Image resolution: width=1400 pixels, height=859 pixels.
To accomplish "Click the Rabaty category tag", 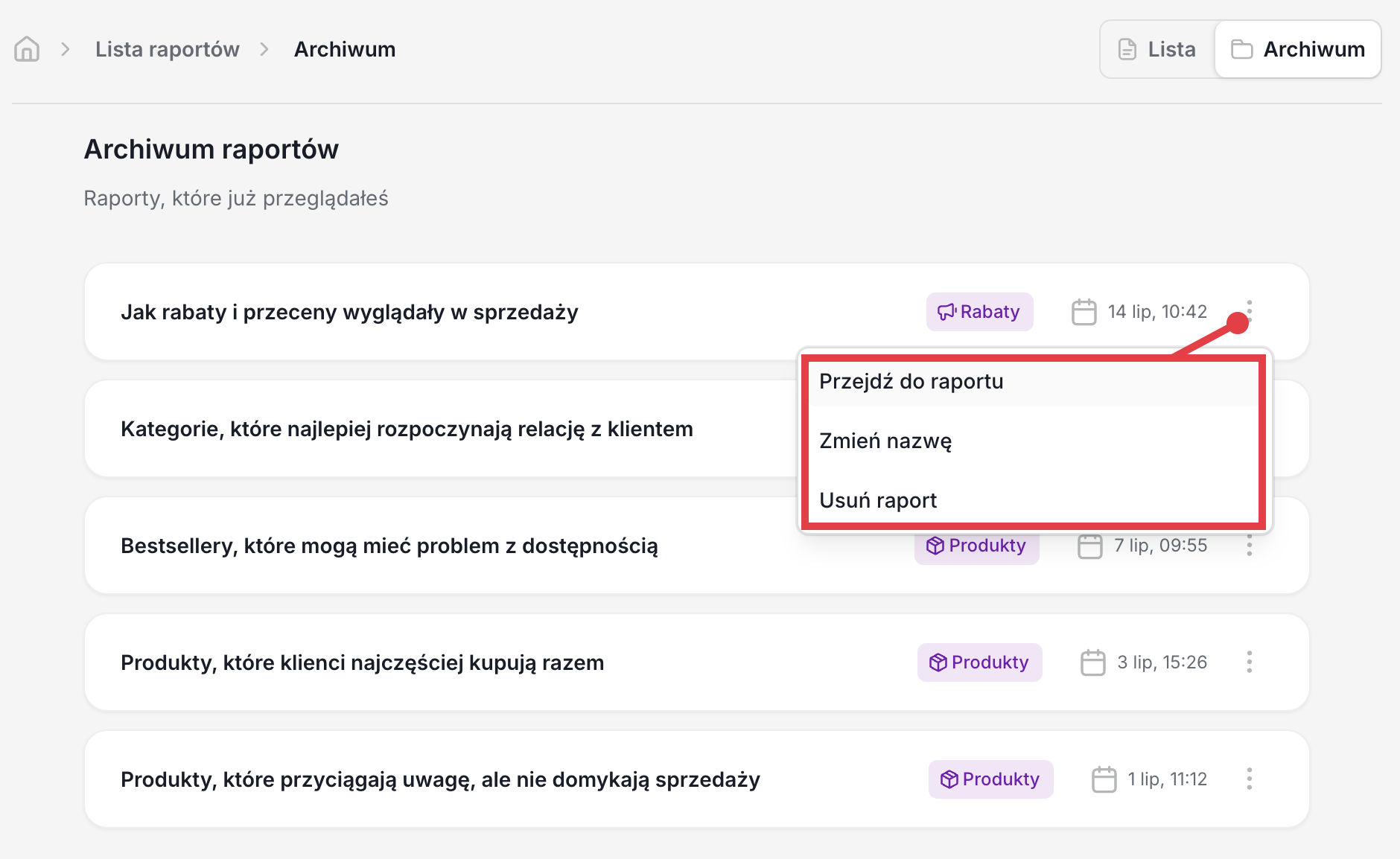I will tap(979, 312).
